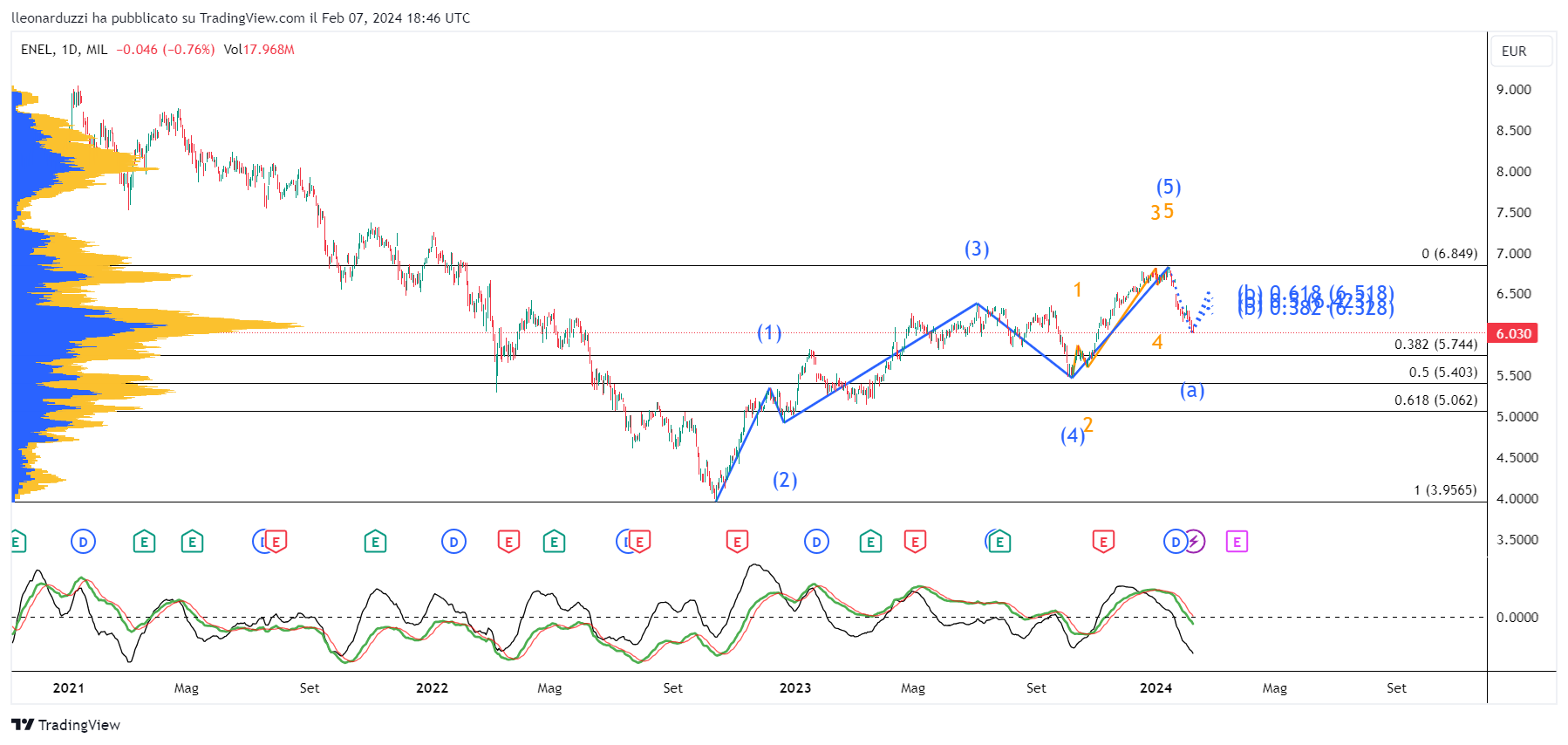Click the overlapping (b) 0.618 (6.518) projection label
1568x745 pixels.
[1316, 293]
